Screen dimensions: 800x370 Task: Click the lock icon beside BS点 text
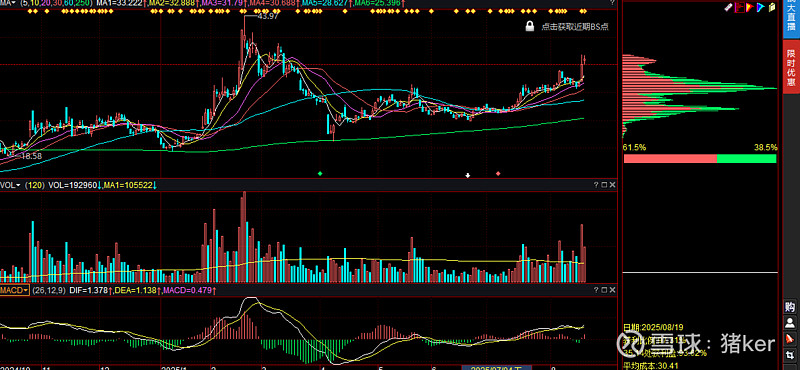(530, 27)
